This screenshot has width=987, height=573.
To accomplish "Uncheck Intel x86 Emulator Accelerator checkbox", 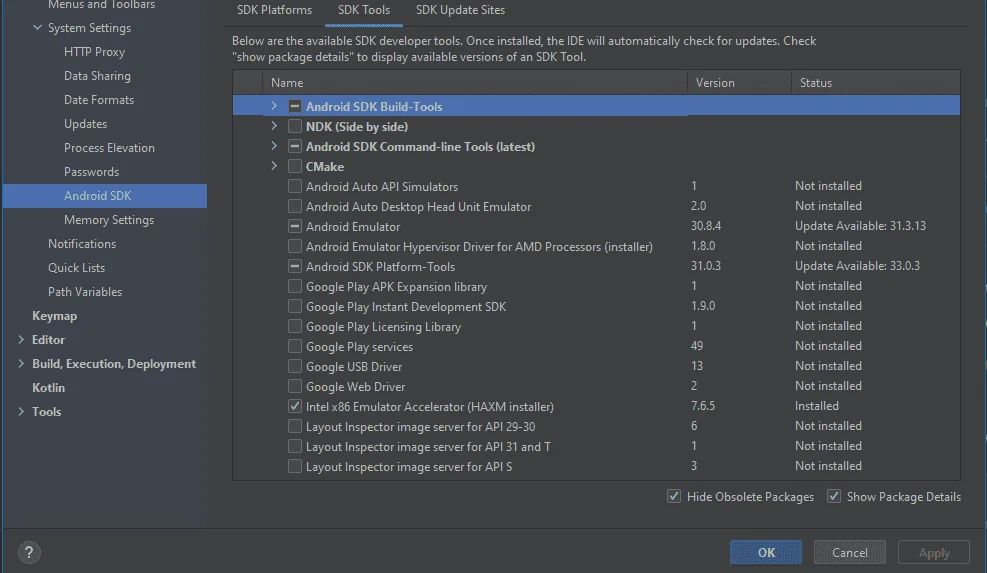I will [295, 407].
